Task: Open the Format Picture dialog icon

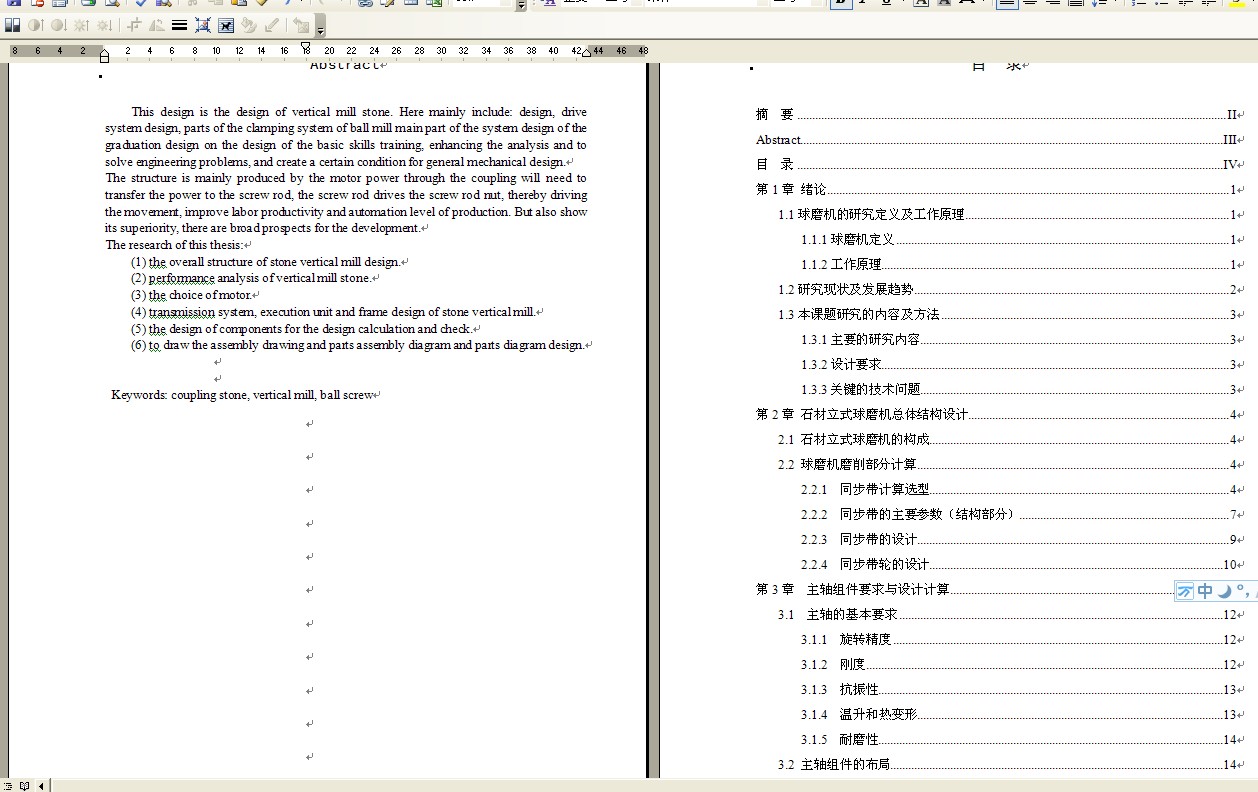Action: [249, 25]
